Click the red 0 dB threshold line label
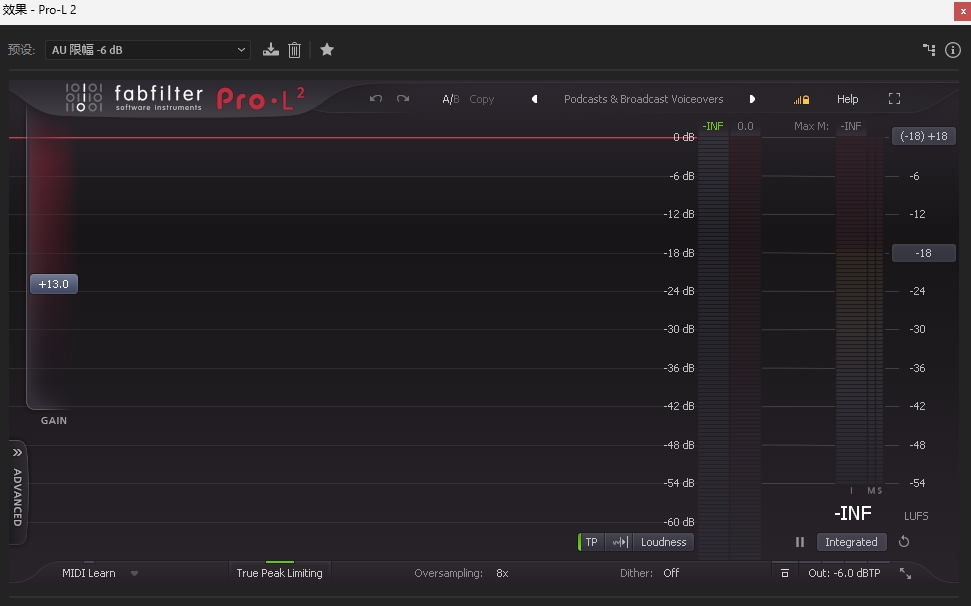This screenshot has width=971, height=606. tap(684, 137)
